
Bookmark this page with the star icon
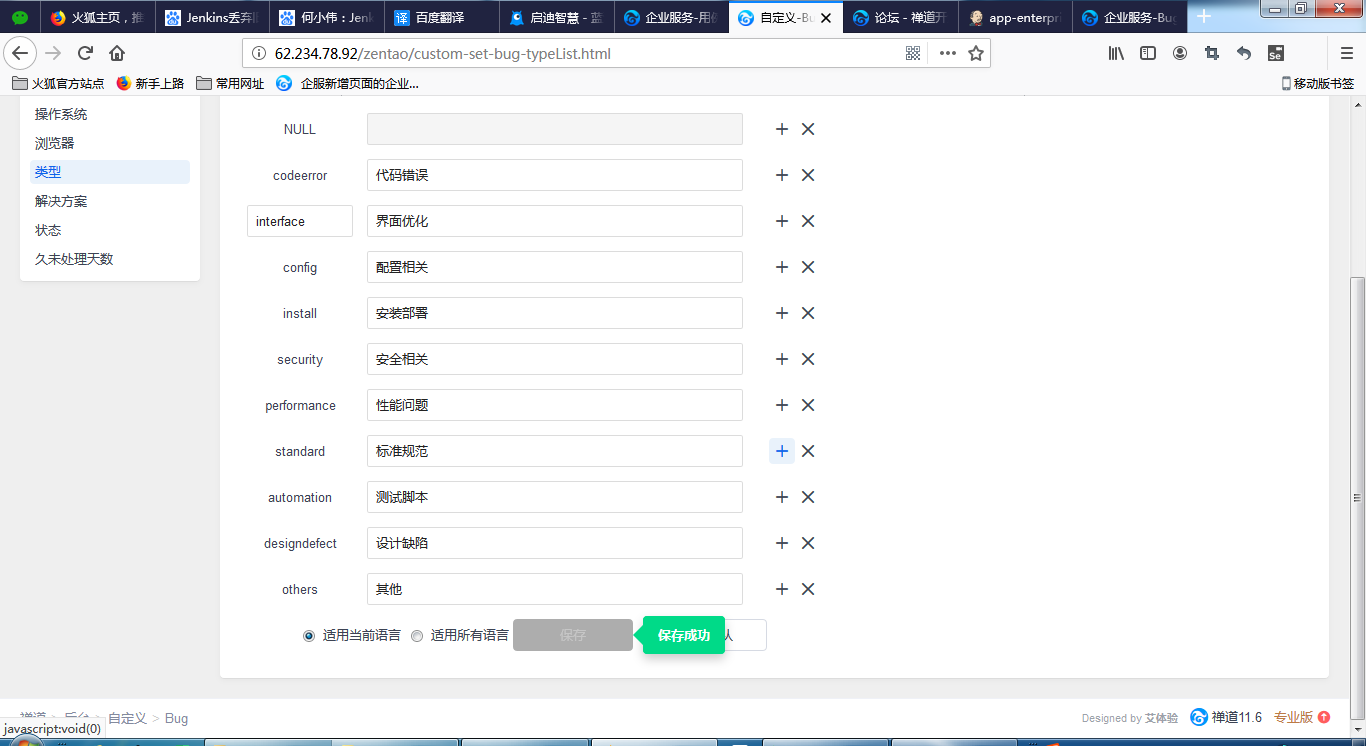point(976,53)
